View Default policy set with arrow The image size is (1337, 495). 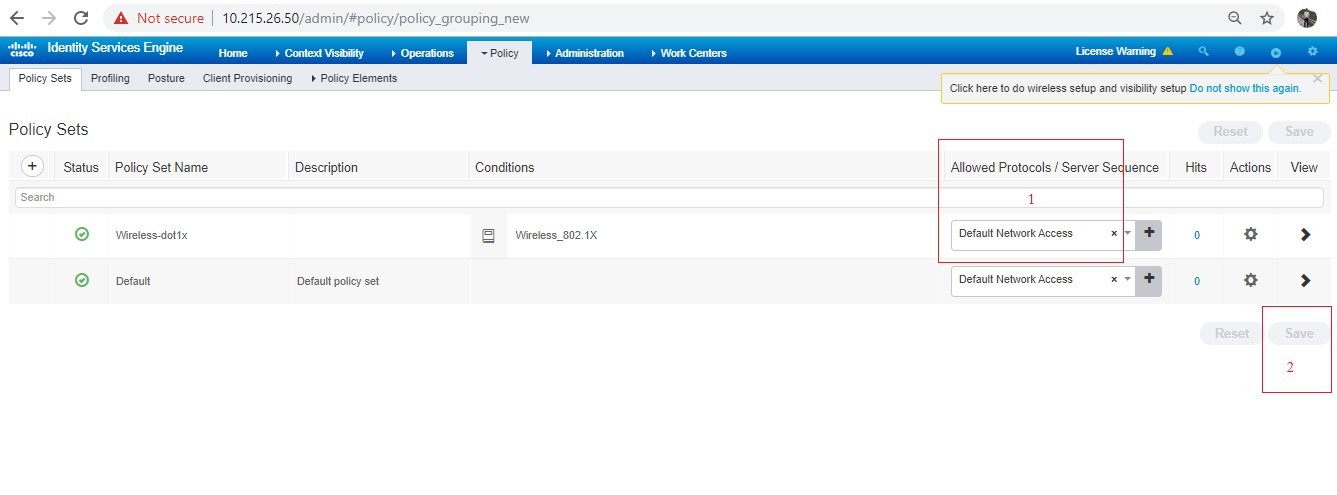(x=1305, y=280)
